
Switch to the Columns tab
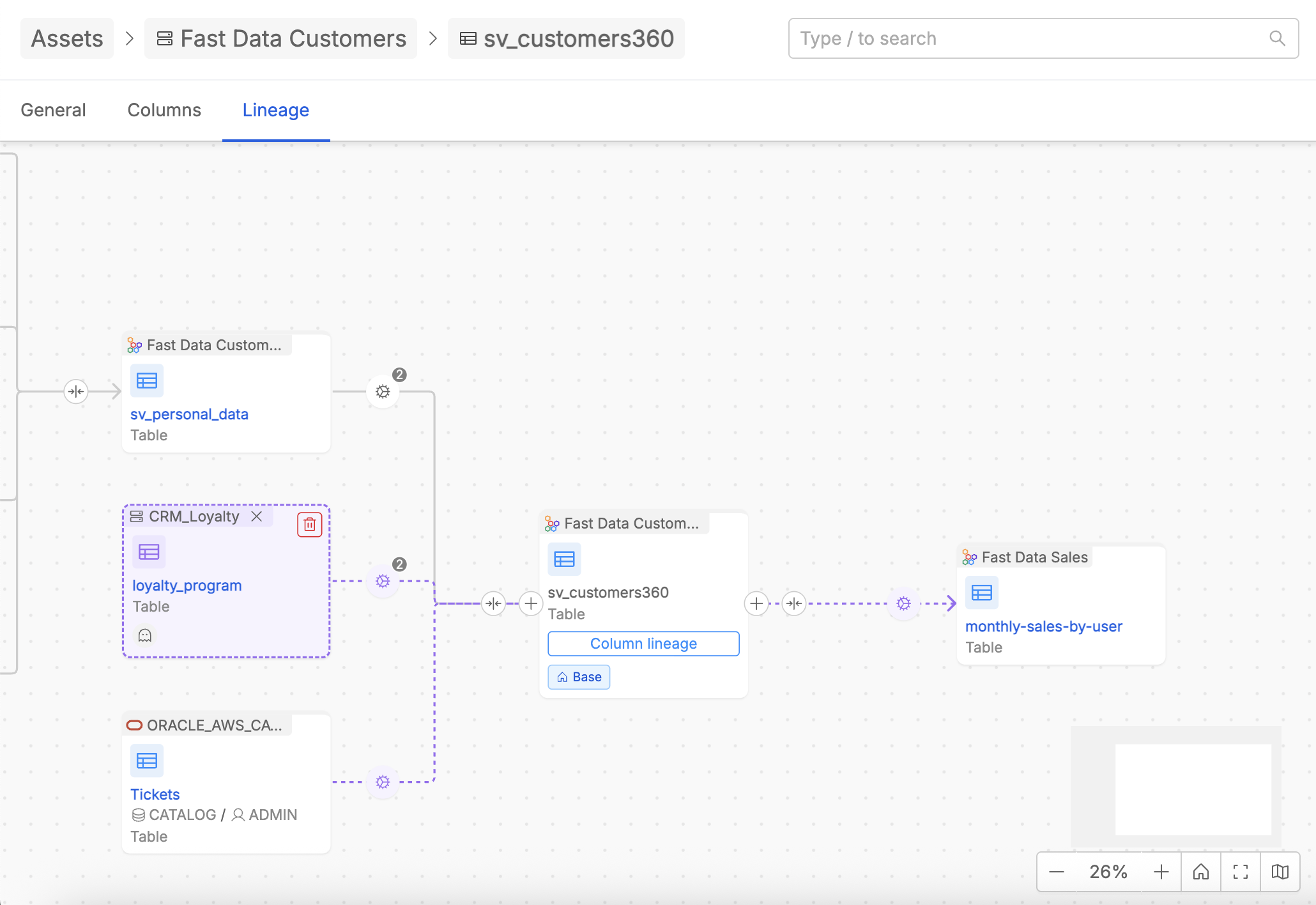click(x=164, y=110)
